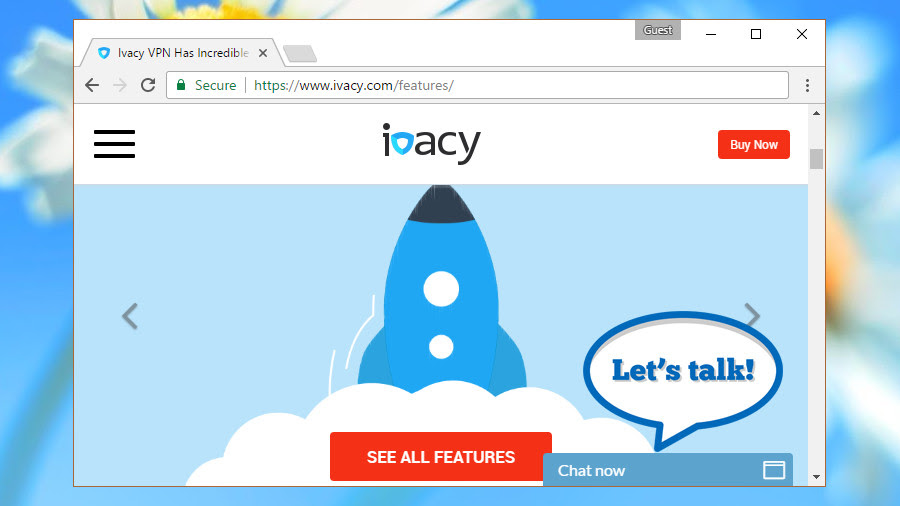Open Chrome three-dot menu
900x506 pixels.
coord(807,85)
